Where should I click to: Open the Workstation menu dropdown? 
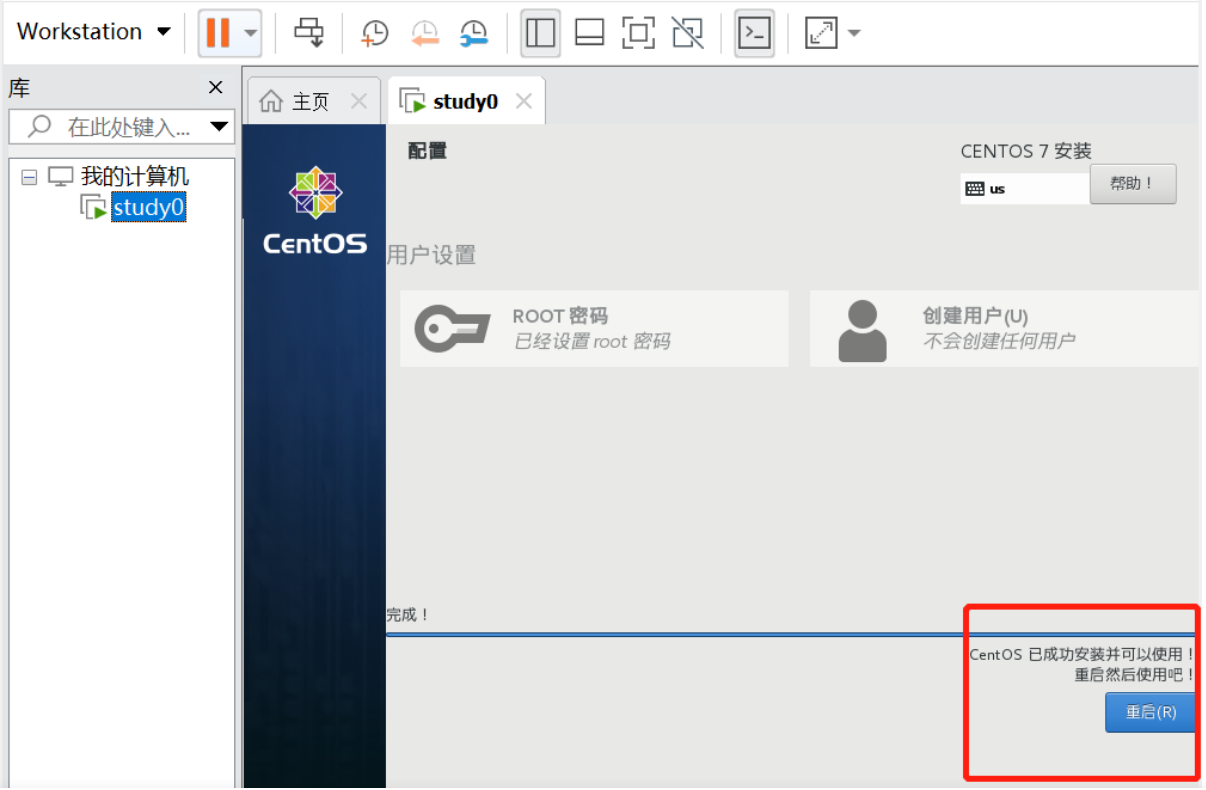click(94, 32)
